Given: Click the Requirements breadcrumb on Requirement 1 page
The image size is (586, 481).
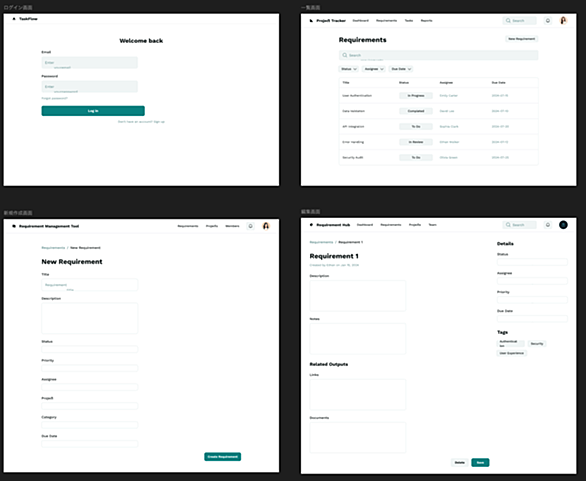Looking at the screenshot, I should click(x=321, y=242).
